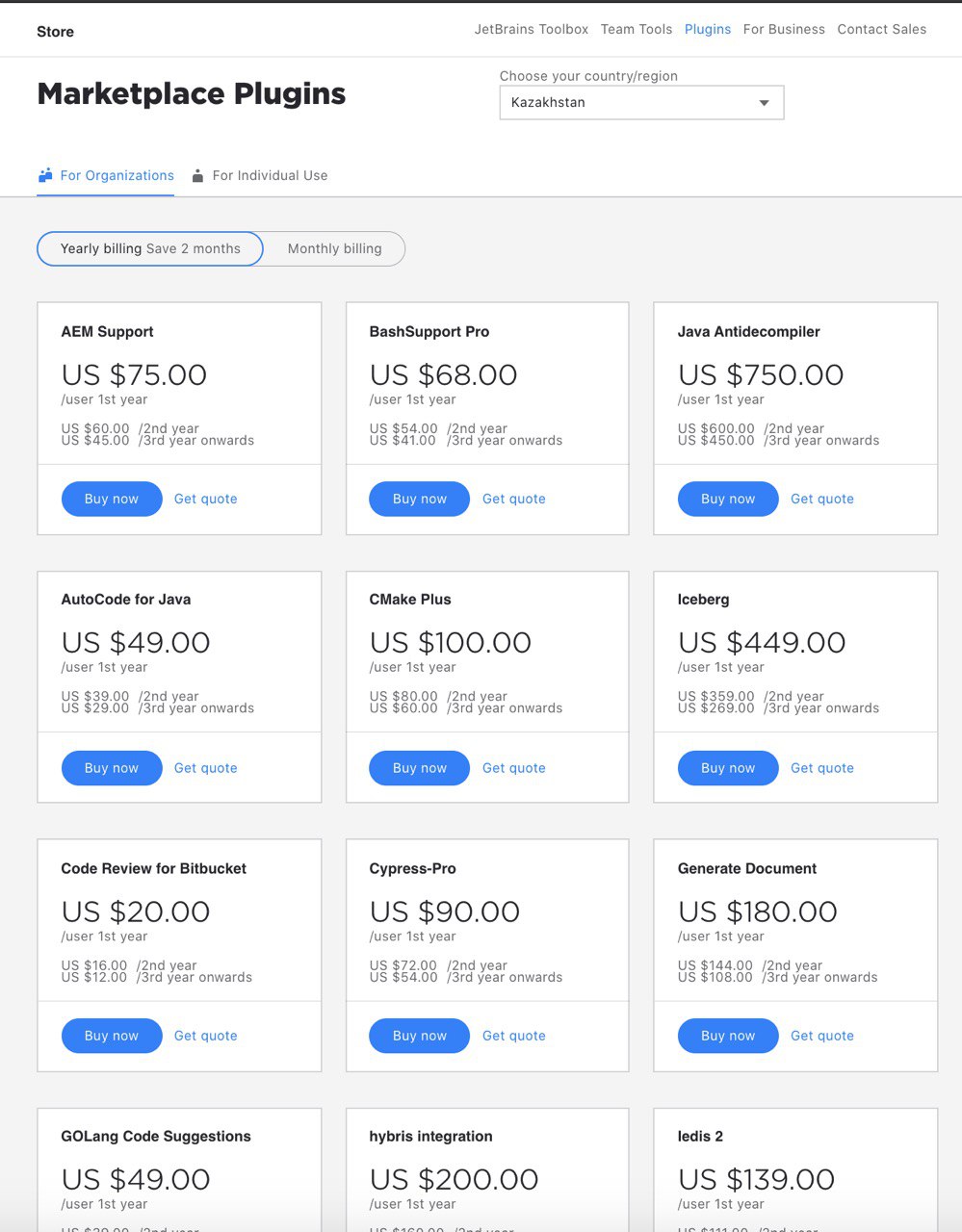Open the For Individual Use tab
Image resolution: width=962 pixels, height=1232 pixels.
tap(260, 175)
